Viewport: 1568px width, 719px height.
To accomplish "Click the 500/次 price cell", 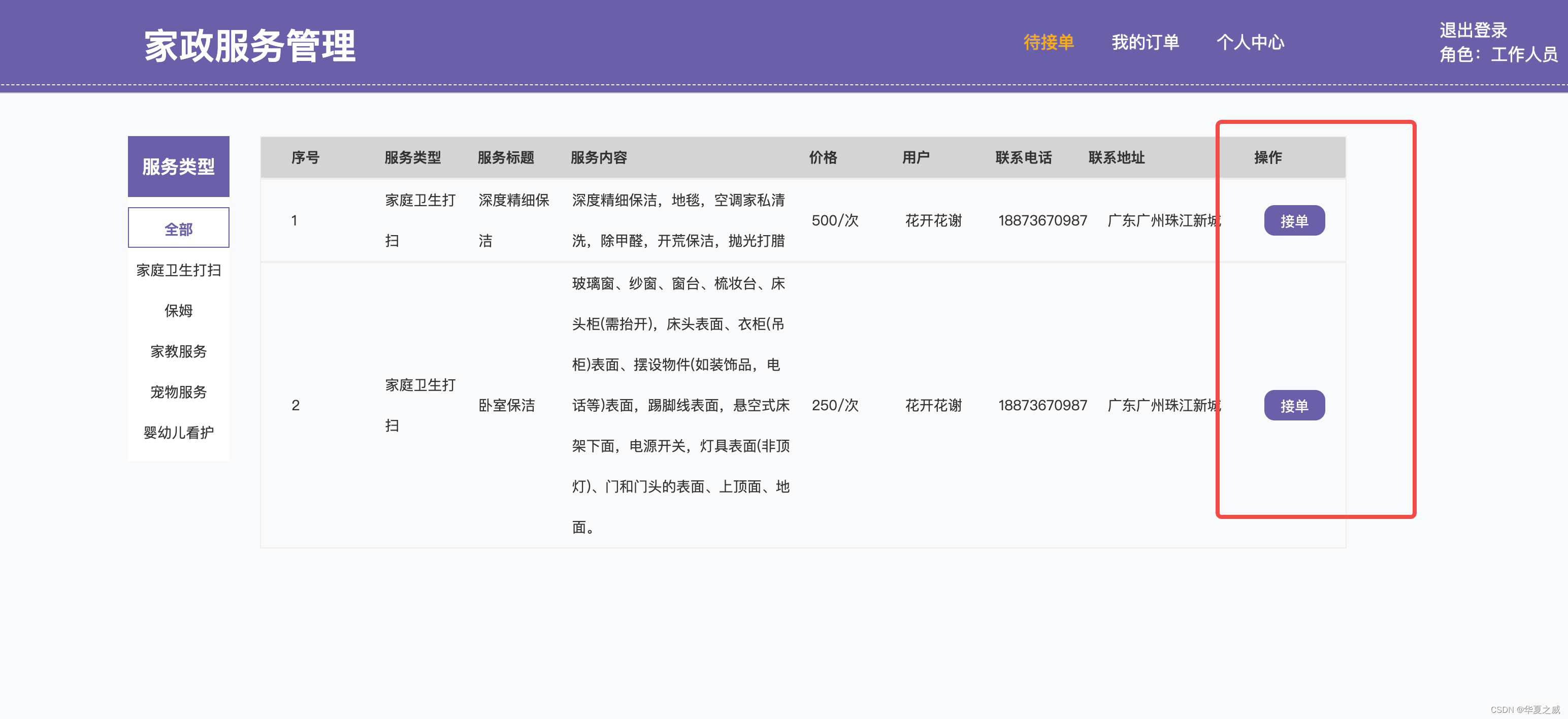I will coord(834,220).
